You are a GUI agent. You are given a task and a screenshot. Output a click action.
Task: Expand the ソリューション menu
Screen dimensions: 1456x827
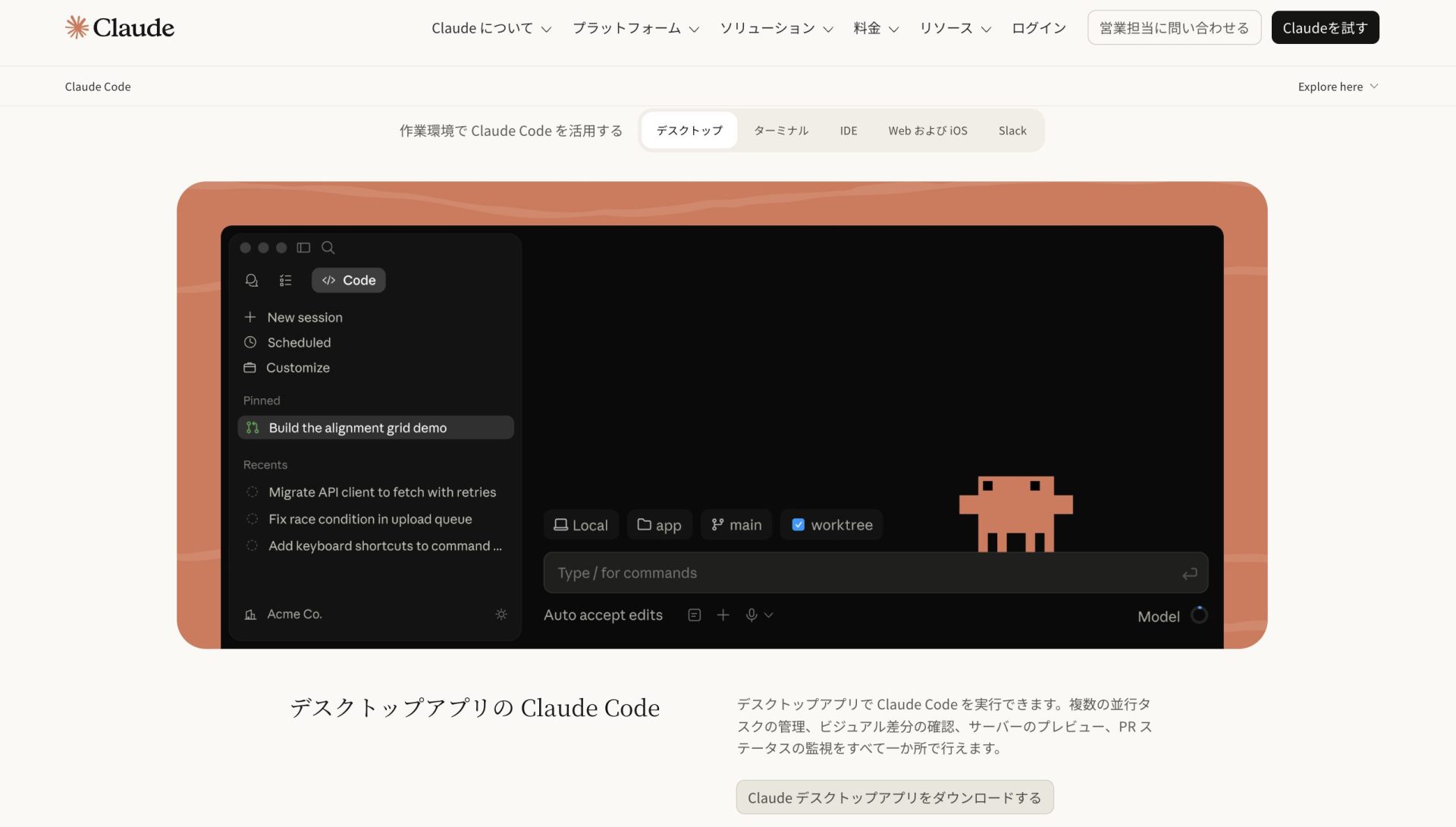777,28
